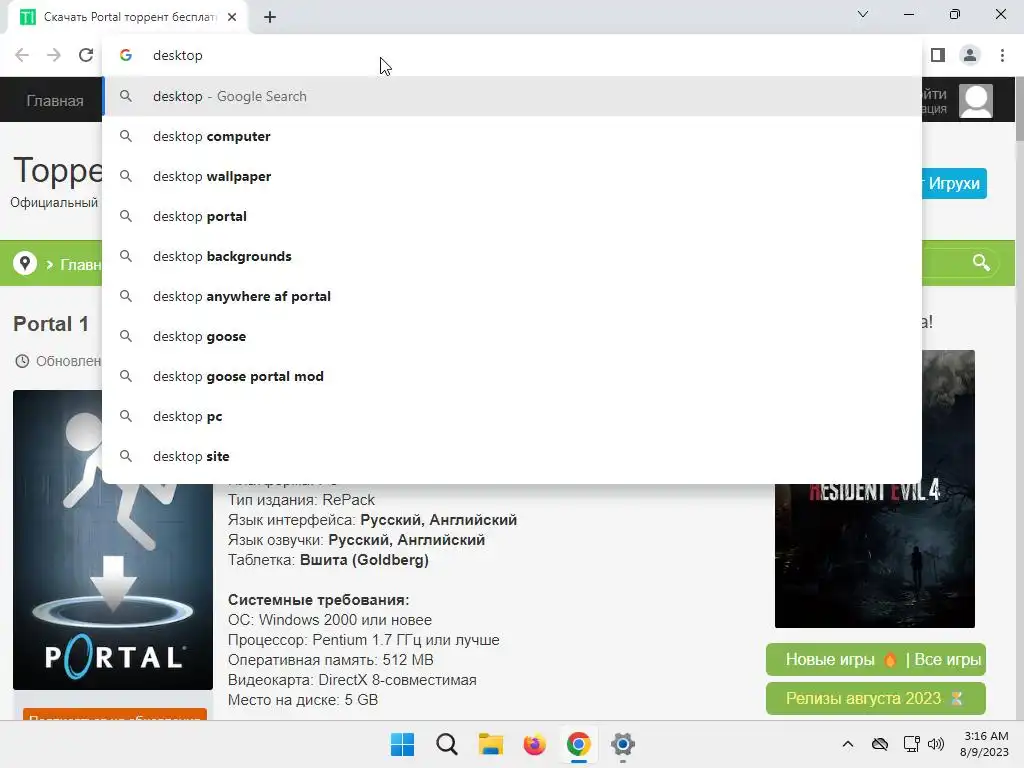Go back with the browser back arrow

coord(22,56)
